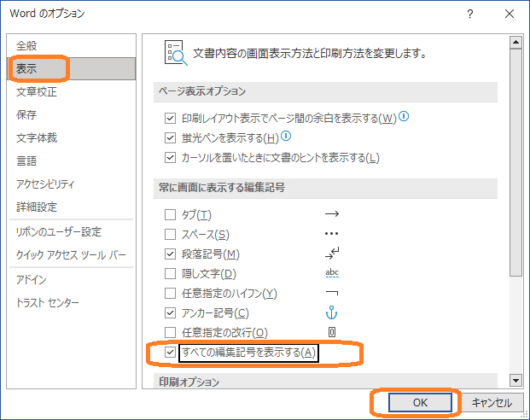
Task: Toggle the スペース(S) checkbox
Action: 170,234
